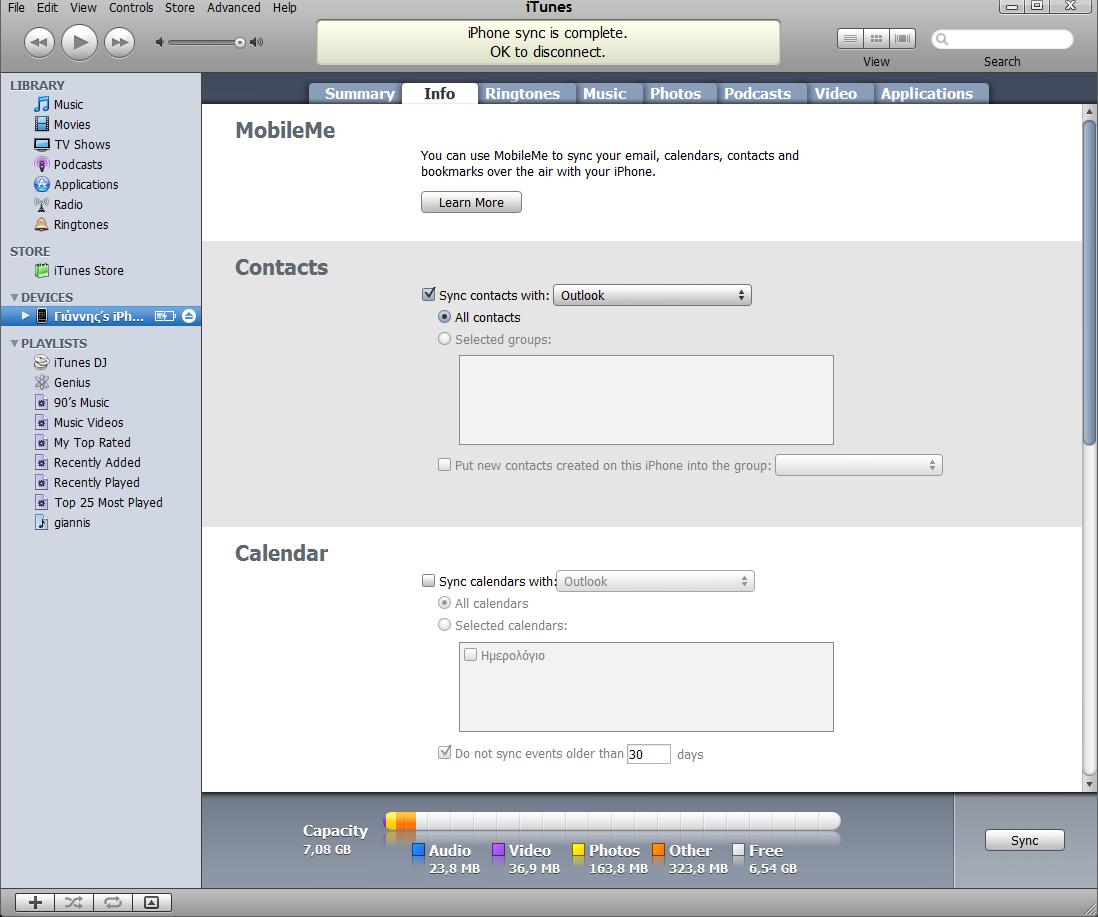Check the Ημερολόγιο calendar checkbox
Image resolution: width=1098 pixels, height=917 pixels.
point(471,655)
